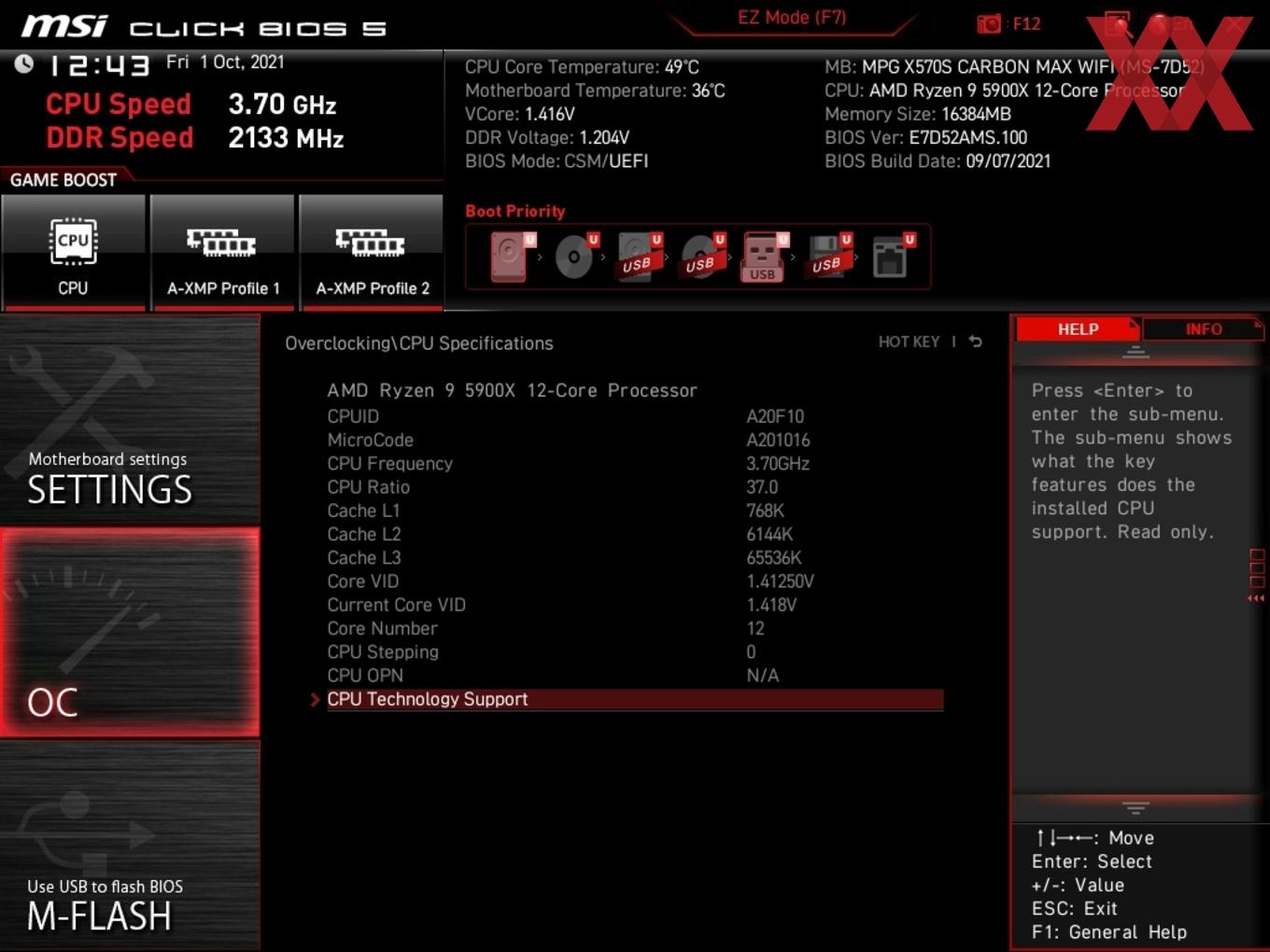The width and height of the screenshot is (1270, 952).
Task: Click the CPU Ratio value 37.0
Action: pos(762,487)
